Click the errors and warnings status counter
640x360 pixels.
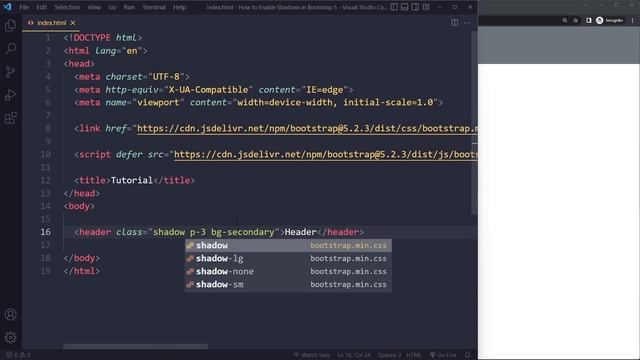click(x=19, y=355)
